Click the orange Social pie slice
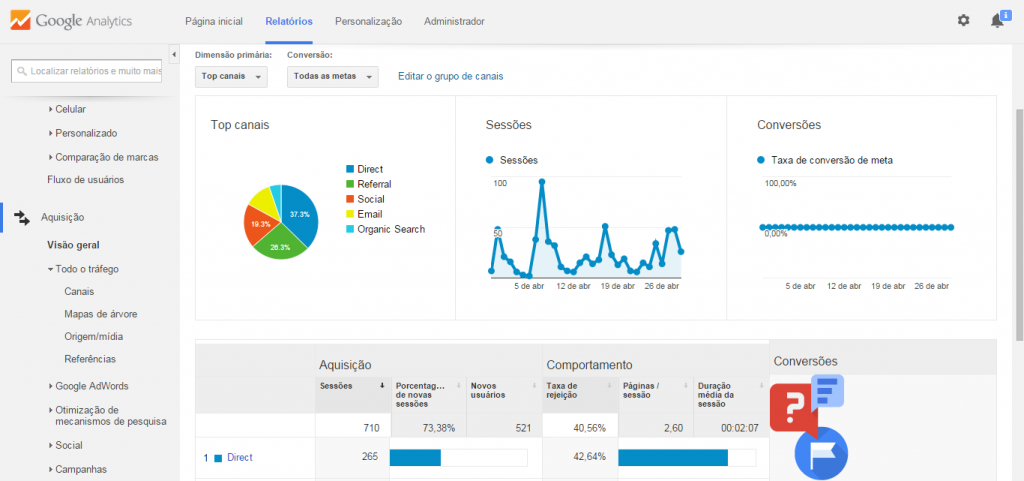This screenshot has height=481, width=1024. click(259, 224)
